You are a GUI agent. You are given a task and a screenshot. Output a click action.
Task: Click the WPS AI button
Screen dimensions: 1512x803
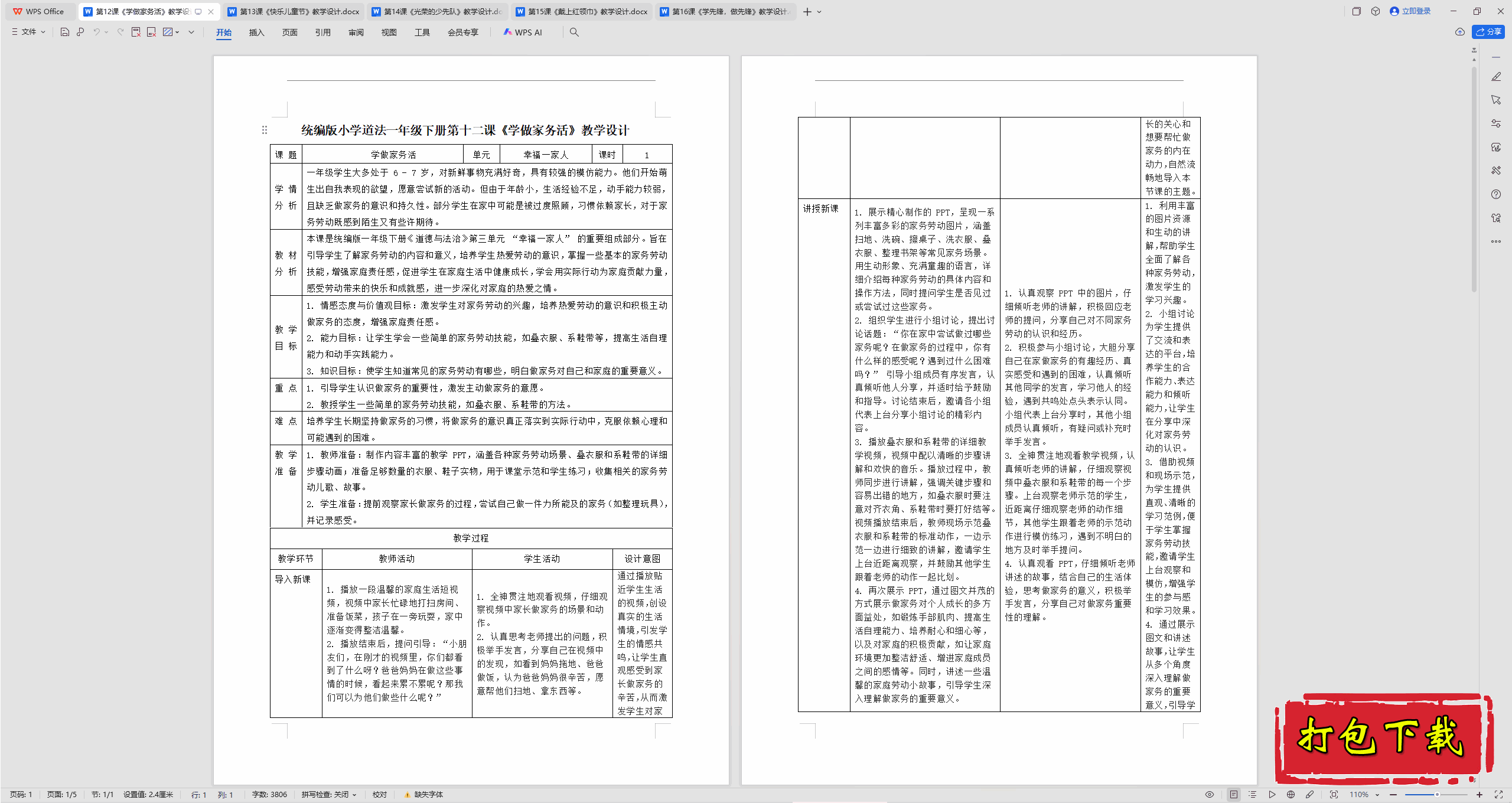tap(523, 32)
